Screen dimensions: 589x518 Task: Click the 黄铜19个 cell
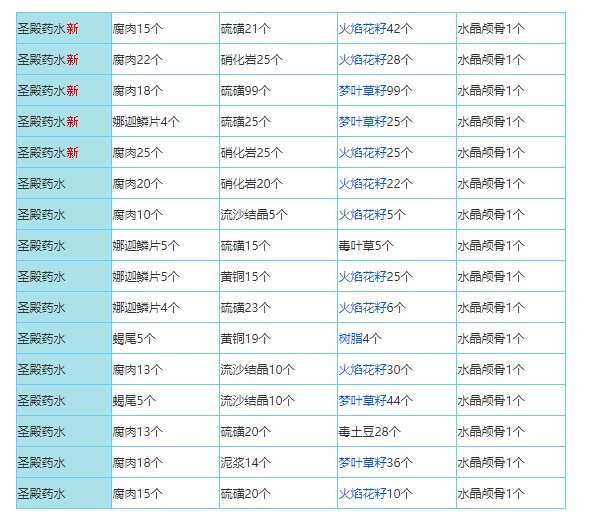point(278,338)
